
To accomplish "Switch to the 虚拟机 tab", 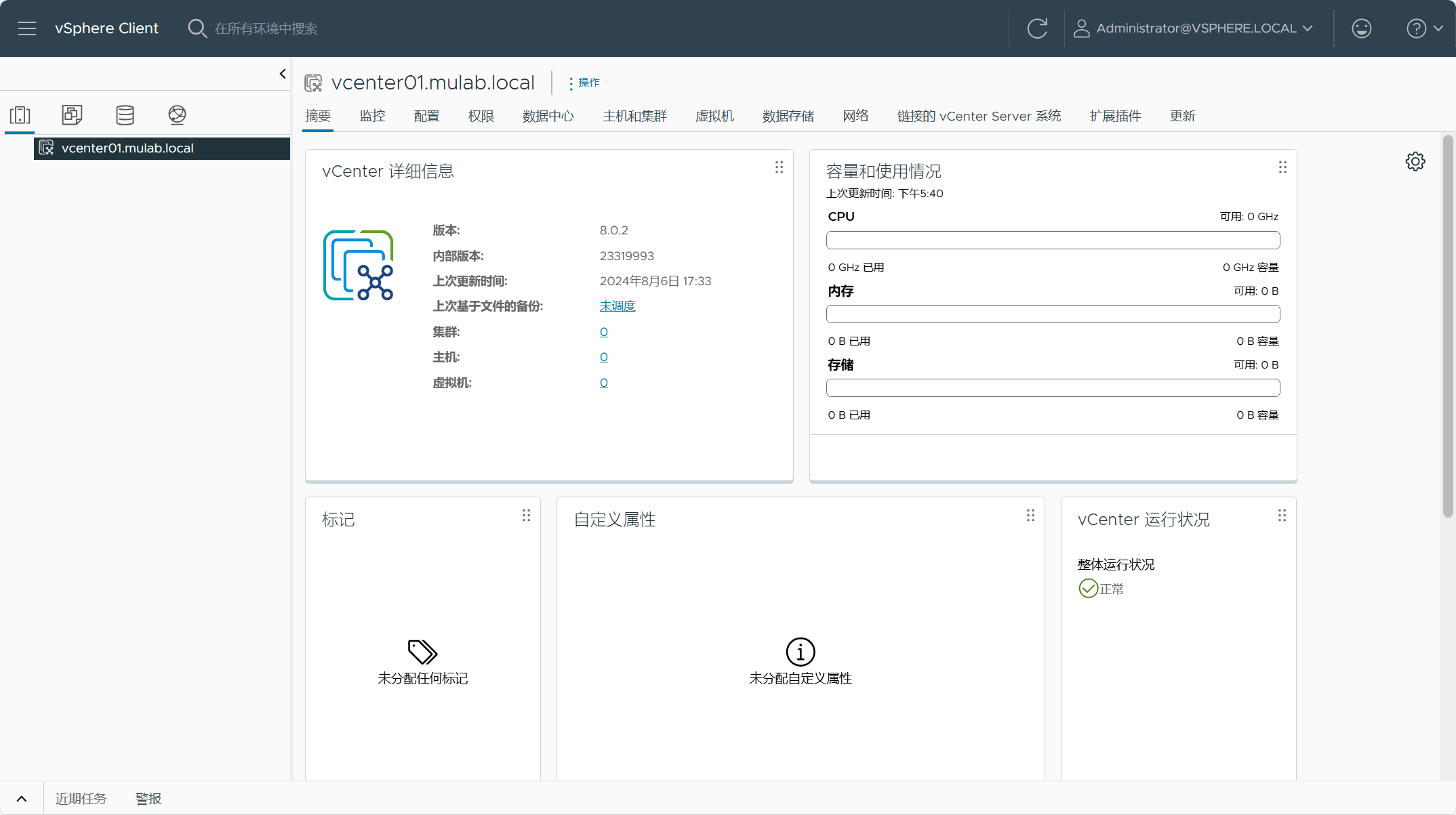I will tap(714, 116).
